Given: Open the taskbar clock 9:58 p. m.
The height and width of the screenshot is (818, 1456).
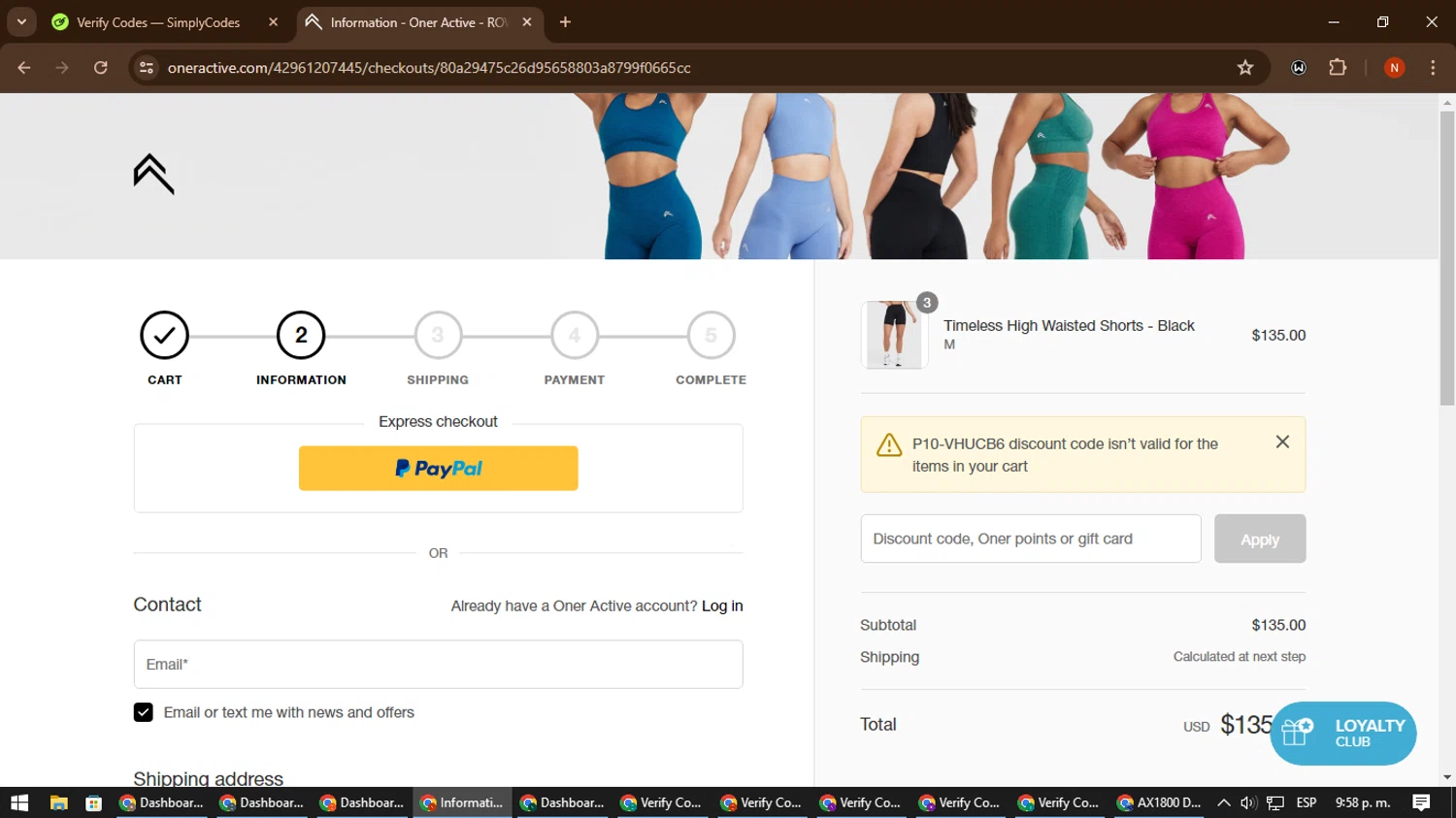Looking at the screenshot, I should click(x=1363, y=803).
